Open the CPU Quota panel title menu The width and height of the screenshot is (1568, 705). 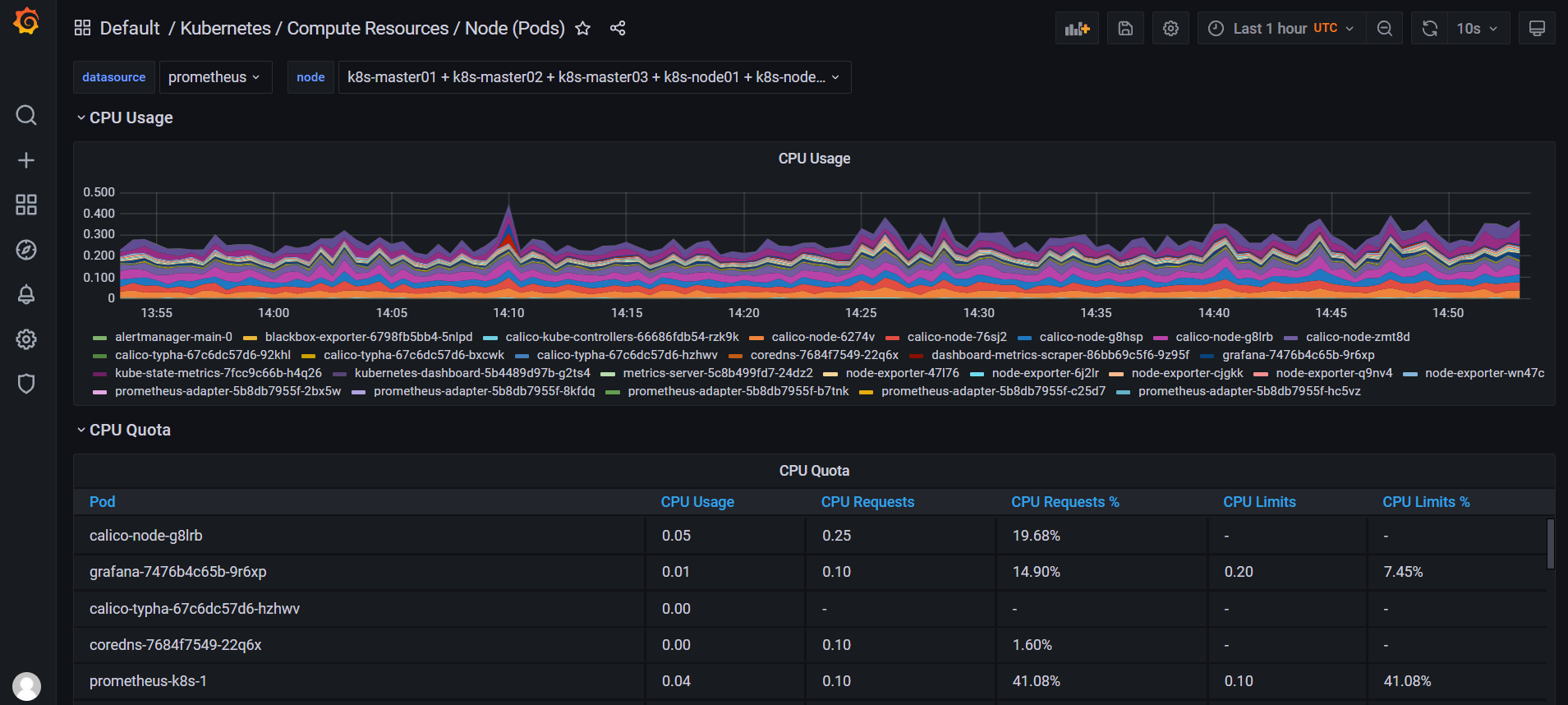814,471
